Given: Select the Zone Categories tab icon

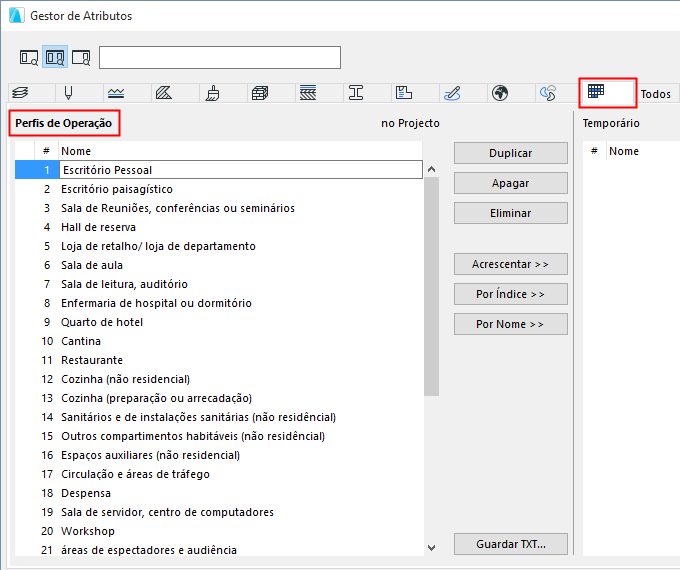Looking at the screenshot, I should point(404,93).
